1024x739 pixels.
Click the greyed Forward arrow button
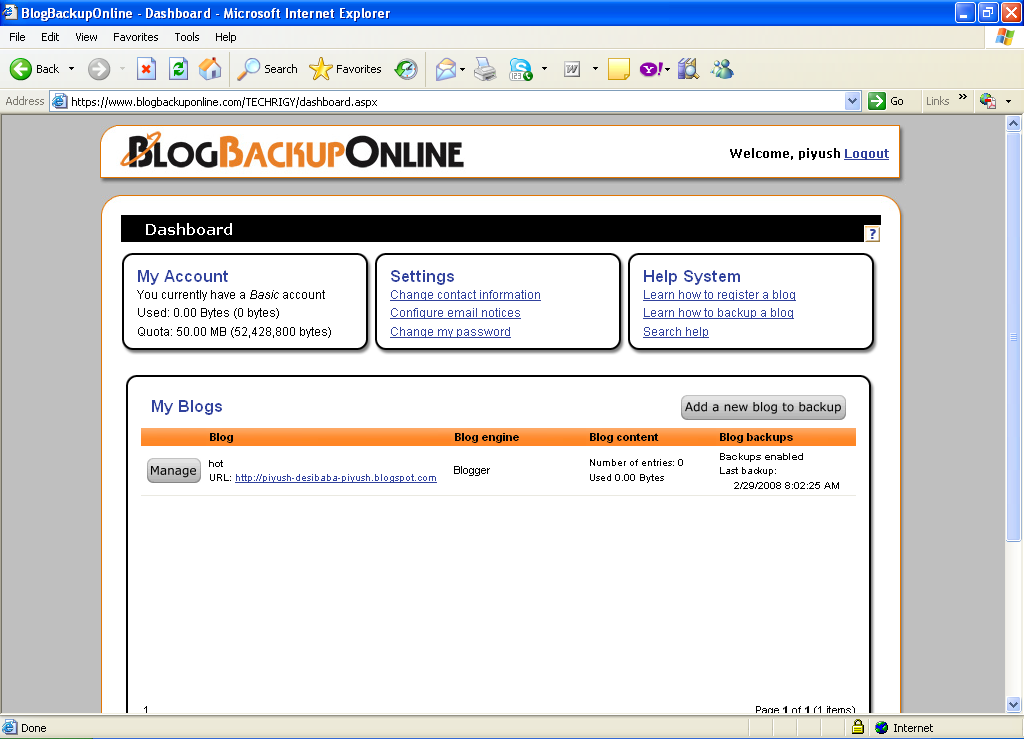click(99, 69)
